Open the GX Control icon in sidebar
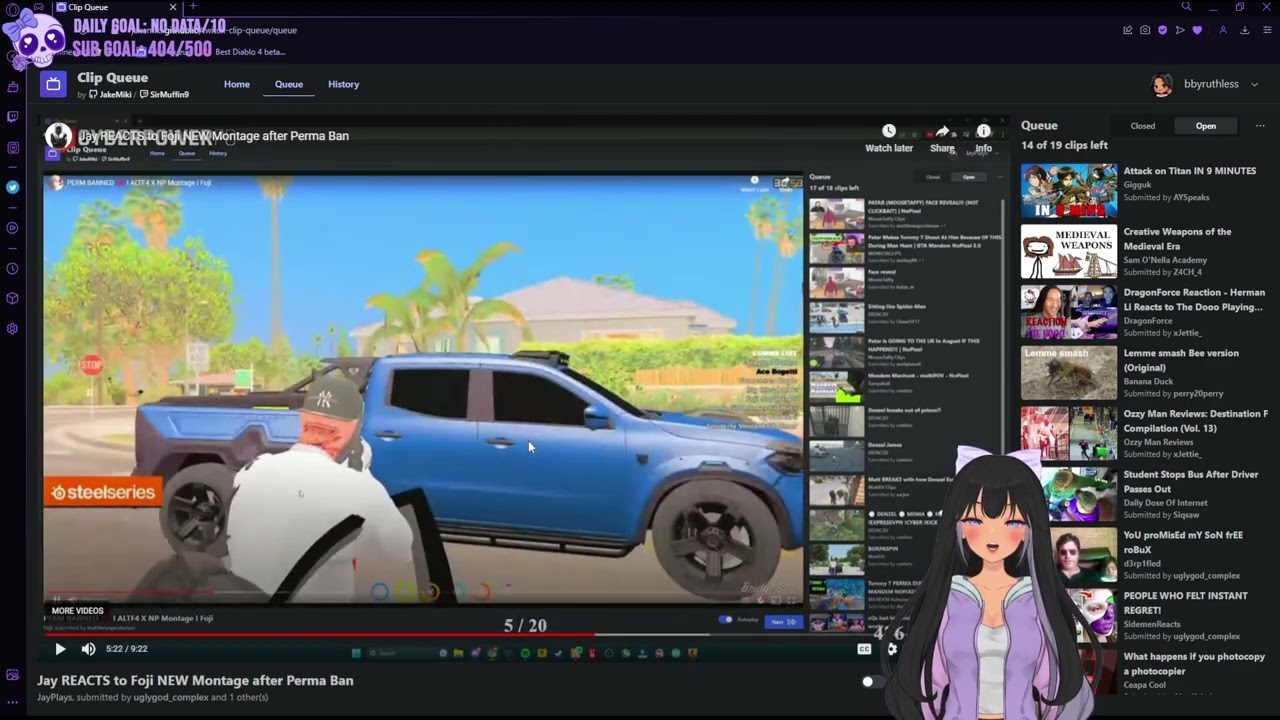 click(x=12, y=148)
